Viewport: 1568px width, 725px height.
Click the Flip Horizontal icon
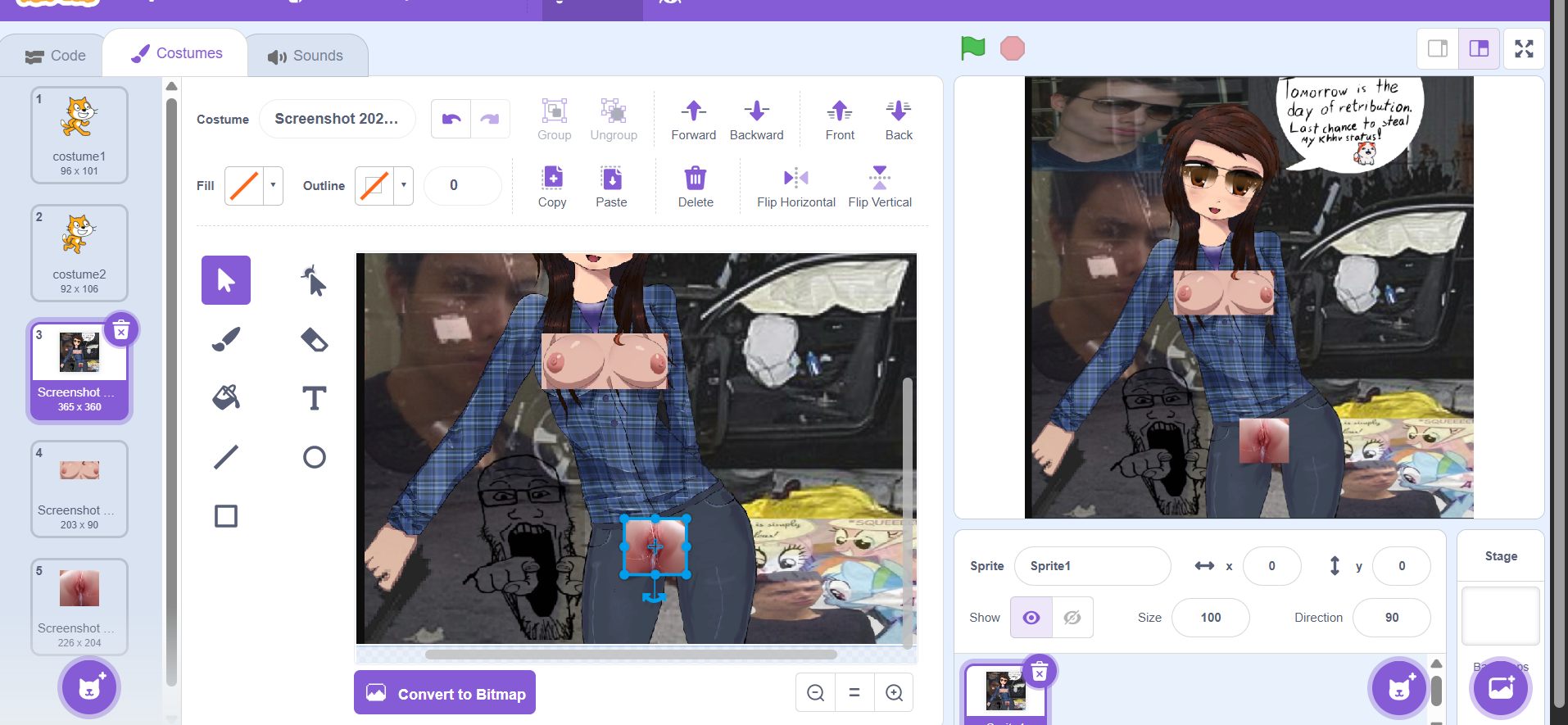tap(795, 178)
